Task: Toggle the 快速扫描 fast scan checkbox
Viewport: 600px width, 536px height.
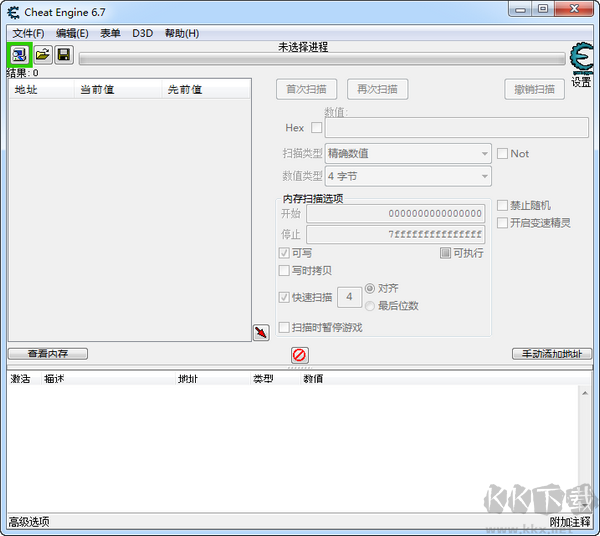Action: point(284,297)
